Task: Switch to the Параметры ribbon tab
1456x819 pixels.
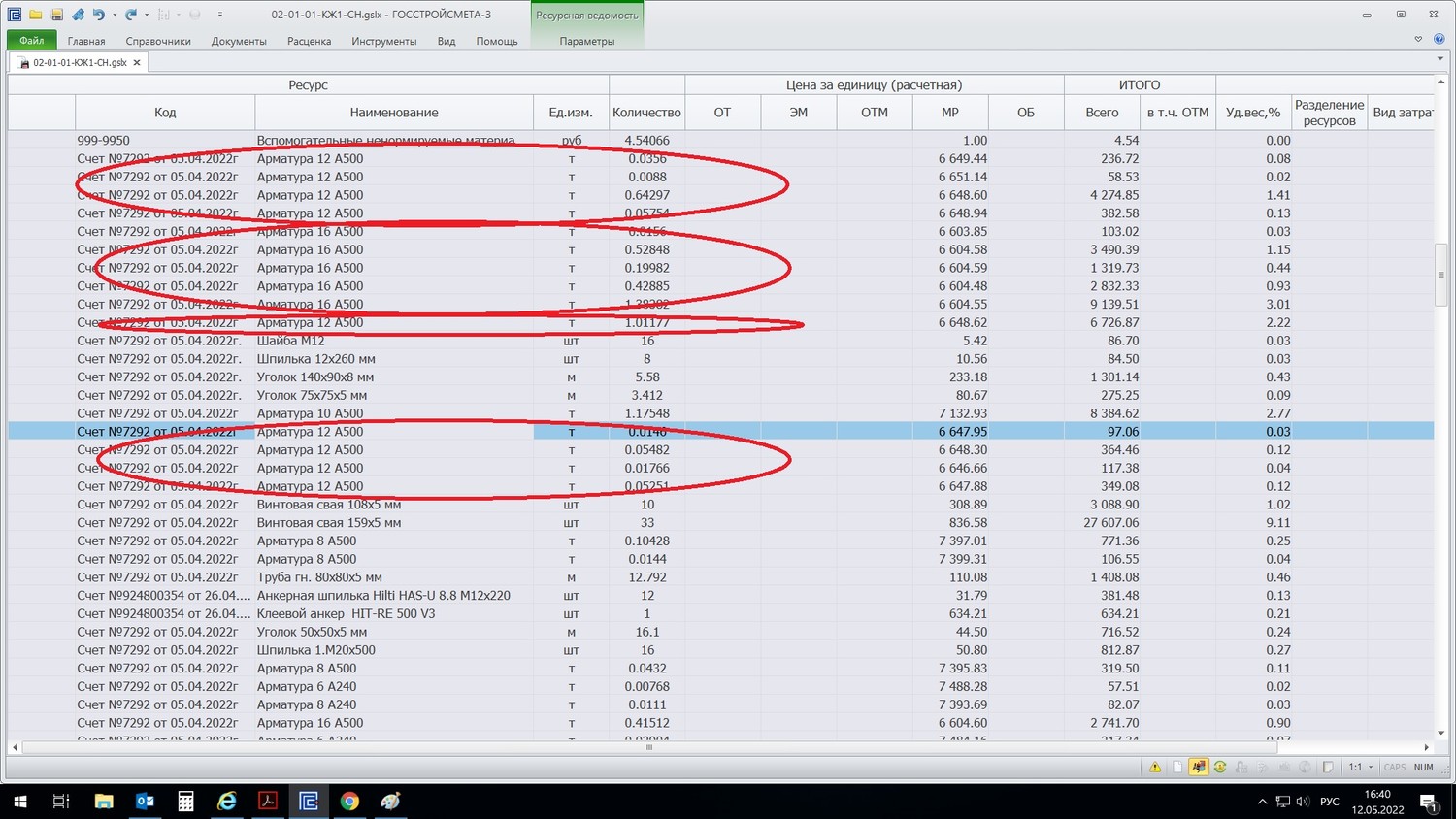Action: coord(586,41)
